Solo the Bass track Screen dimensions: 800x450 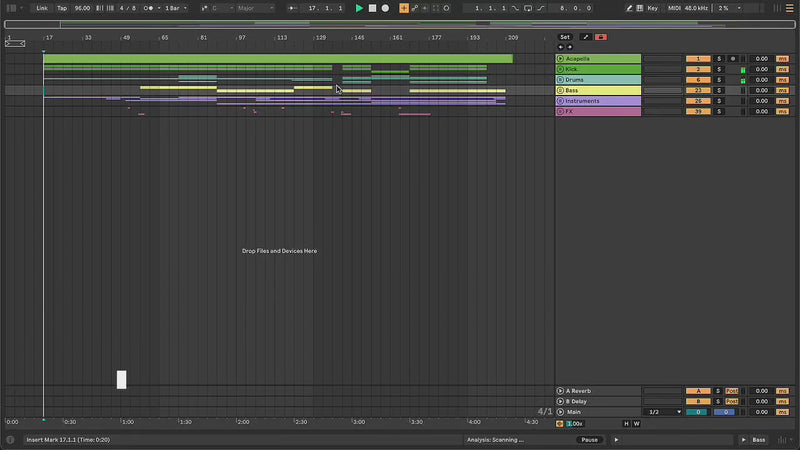point(718,90)
